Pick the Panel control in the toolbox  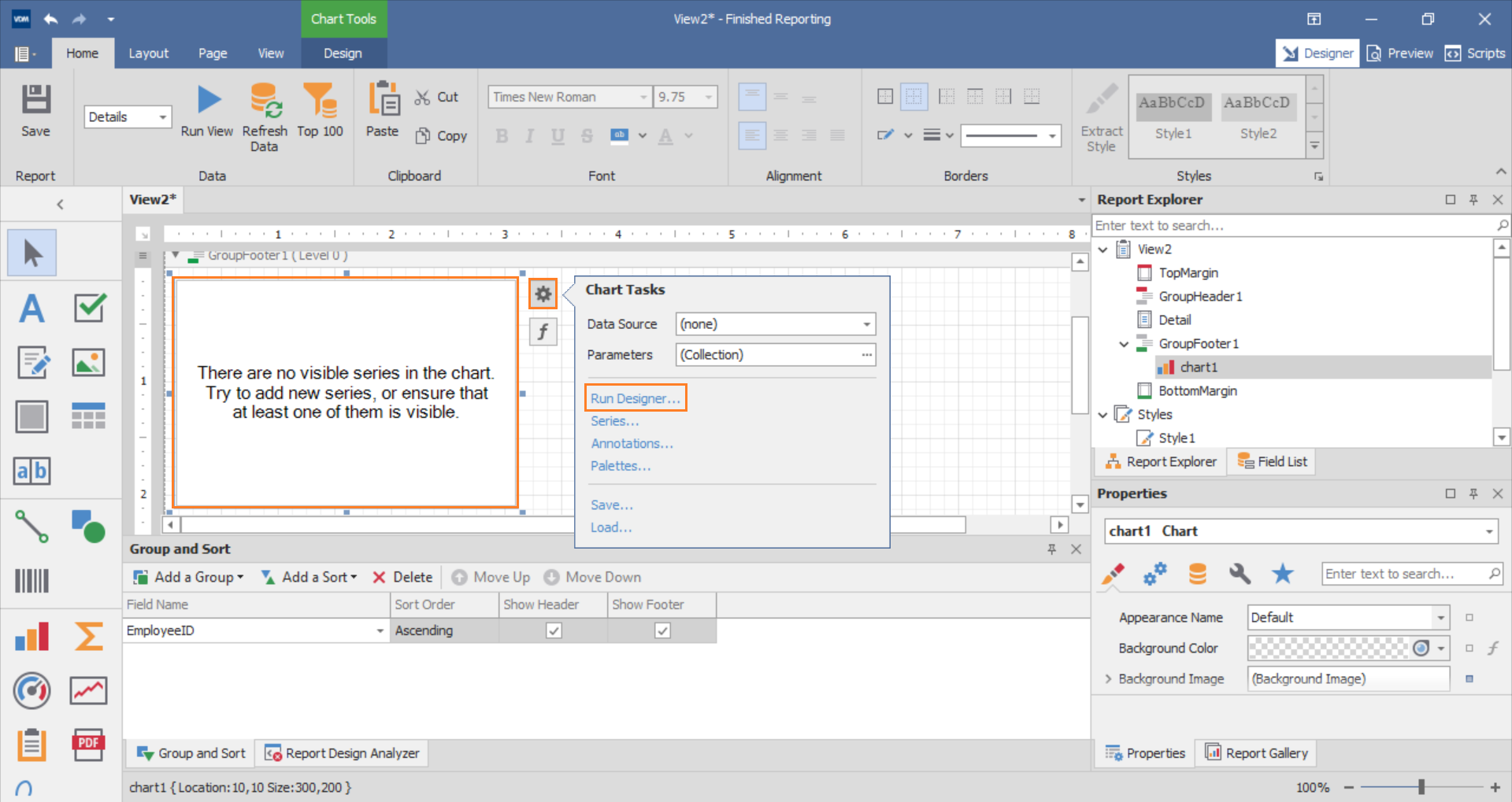tap(32, 416)
